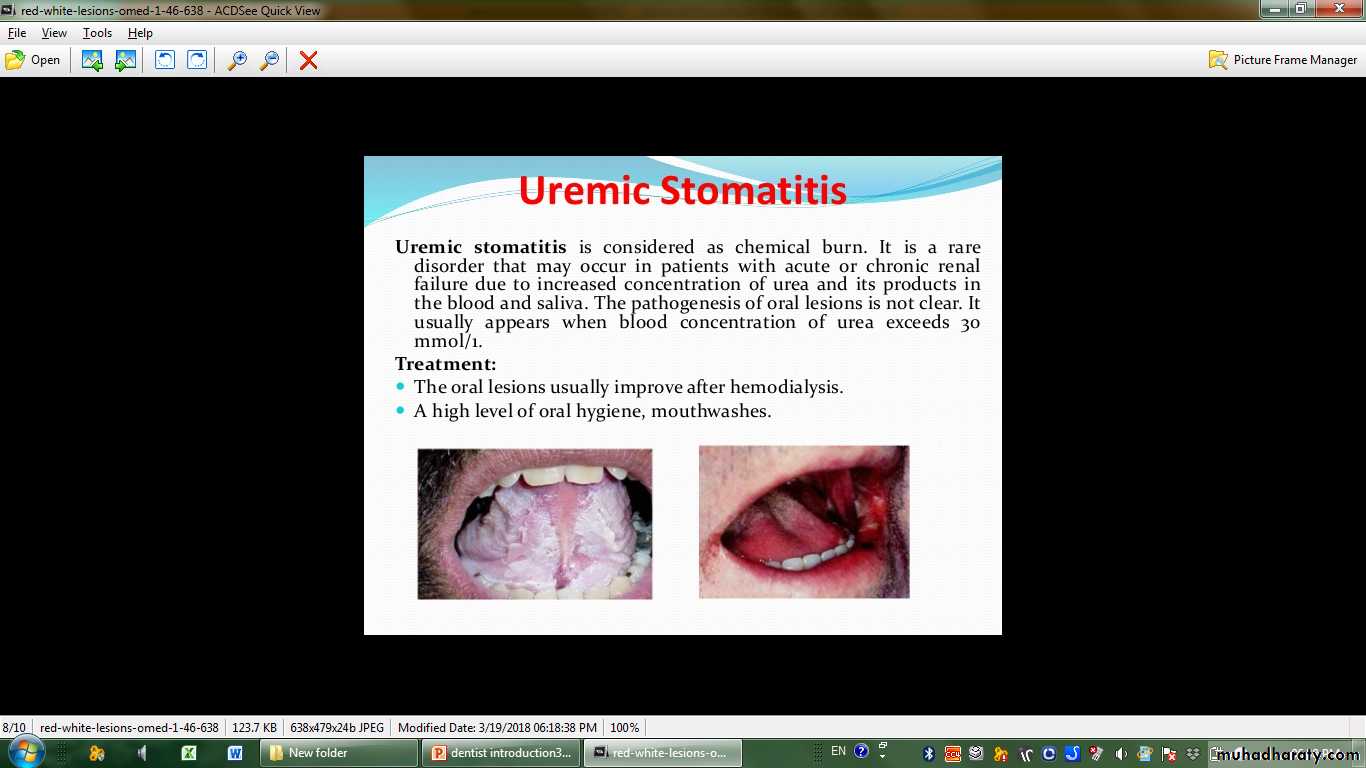This screenshot has width=1366, height=768.
Task: Zoom in with the magnifier plus icon
Action: pos(237,60)
